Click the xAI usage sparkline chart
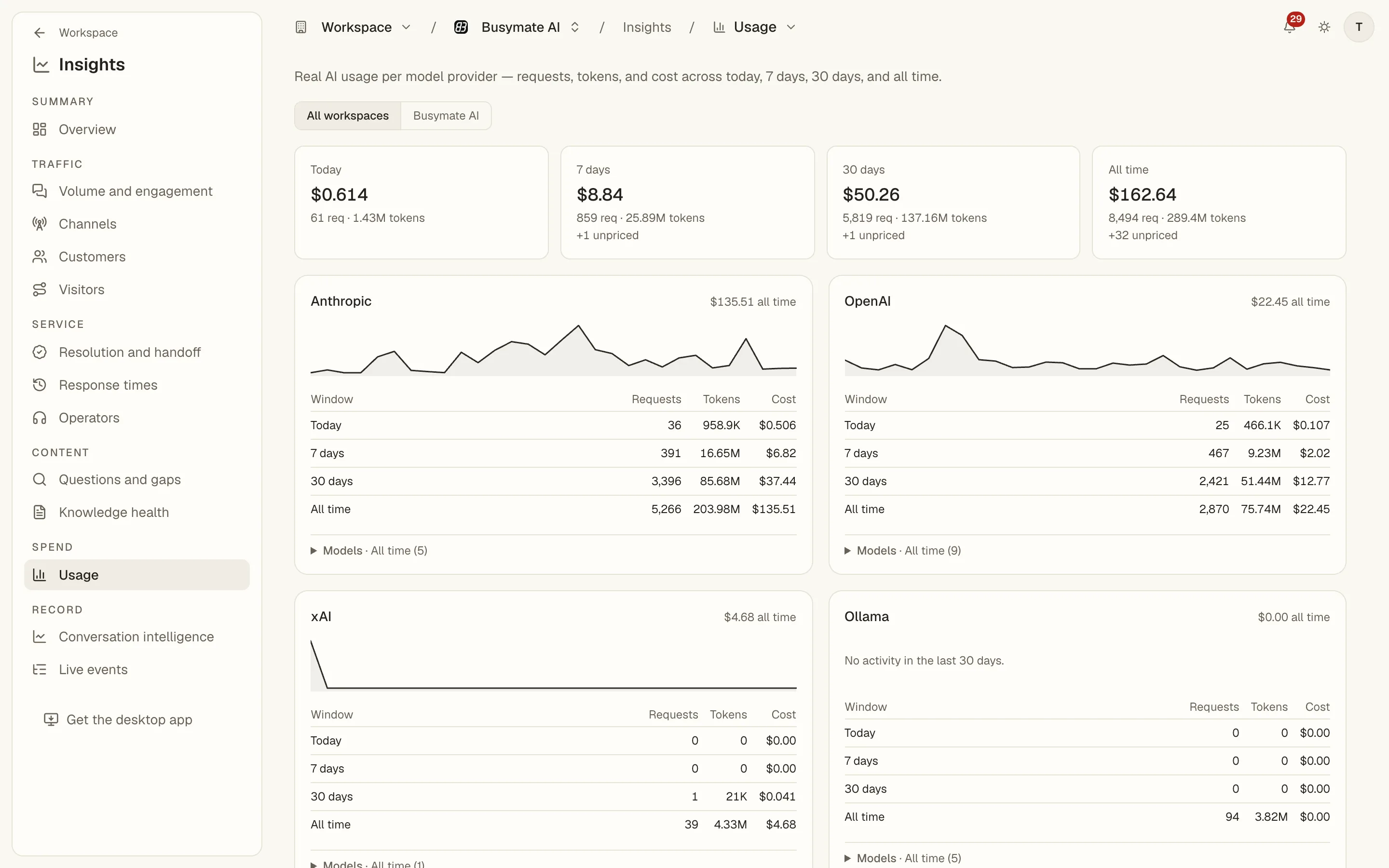This screenshot has height=868, width=1389. pyautogui.click(x=553, y=665)
